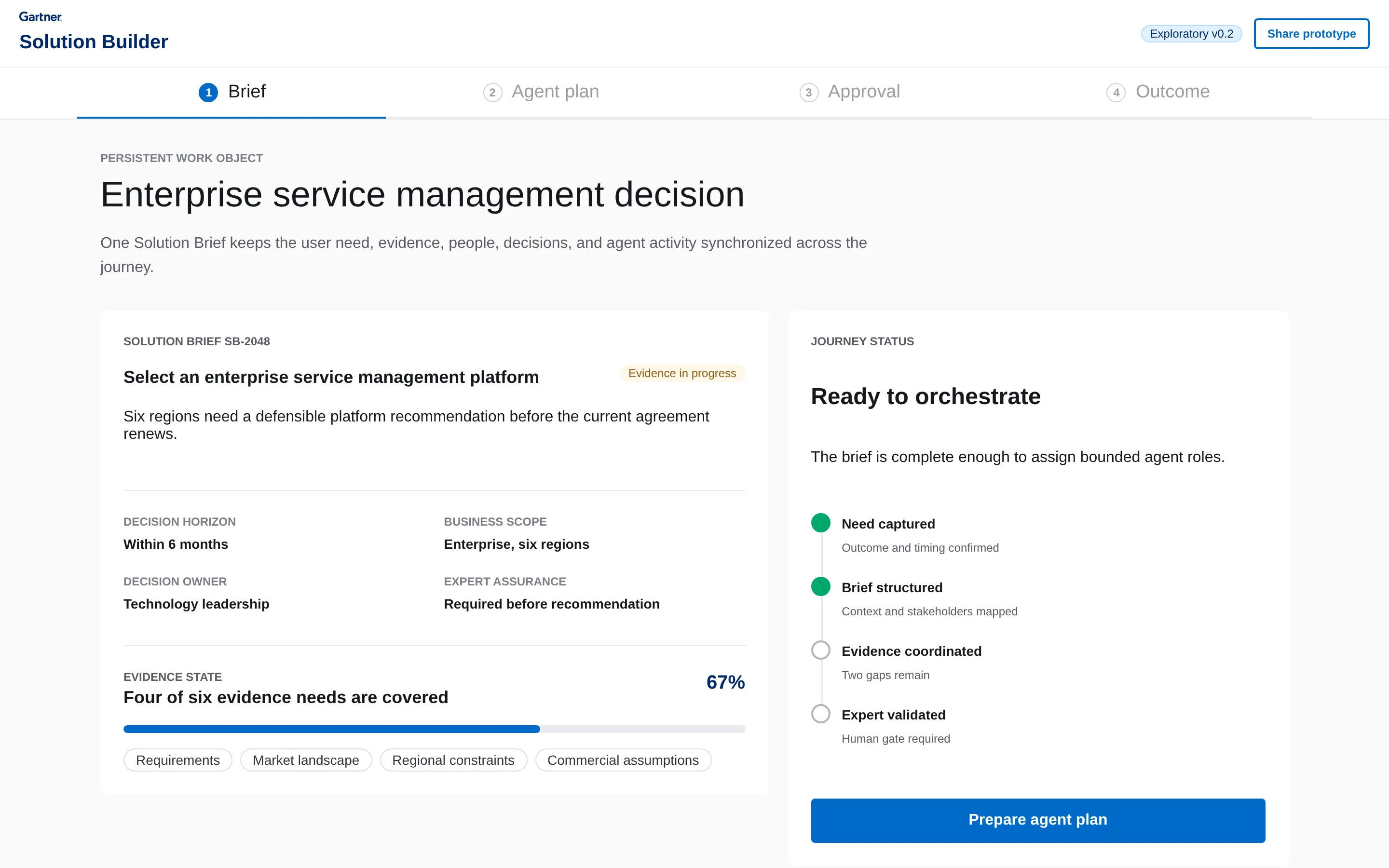Click the Gartner logo
Image resolution: width=1389 pixels, height=868 pixels.
tap(40, 17)
